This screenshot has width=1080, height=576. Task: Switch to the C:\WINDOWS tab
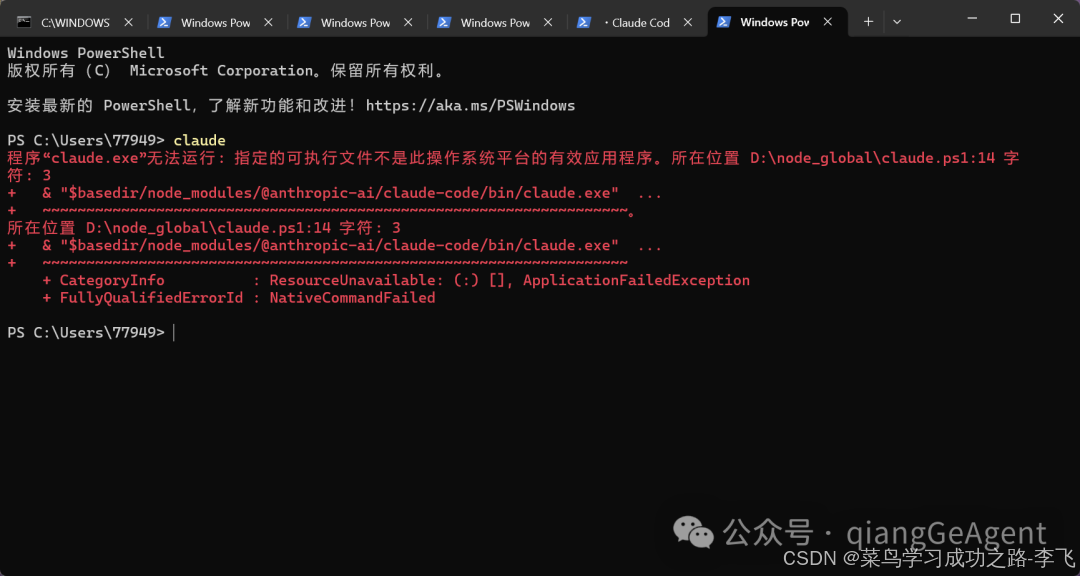[76, 22]
